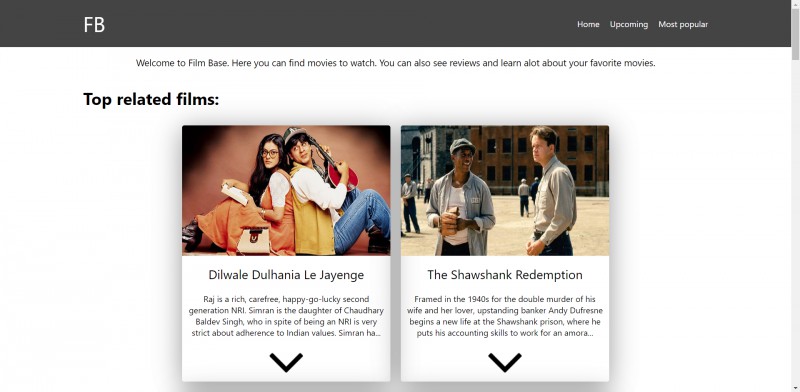Viewport: 800px width, 392px height.
Task: Click the FB site logo
Action: coord(94,24)
